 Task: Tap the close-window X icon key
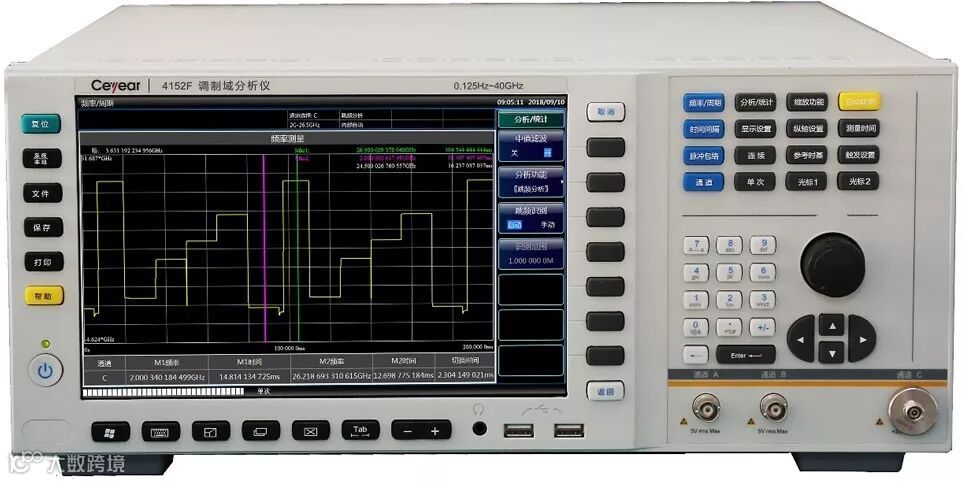pyautogui.click(x=311, y=431)
